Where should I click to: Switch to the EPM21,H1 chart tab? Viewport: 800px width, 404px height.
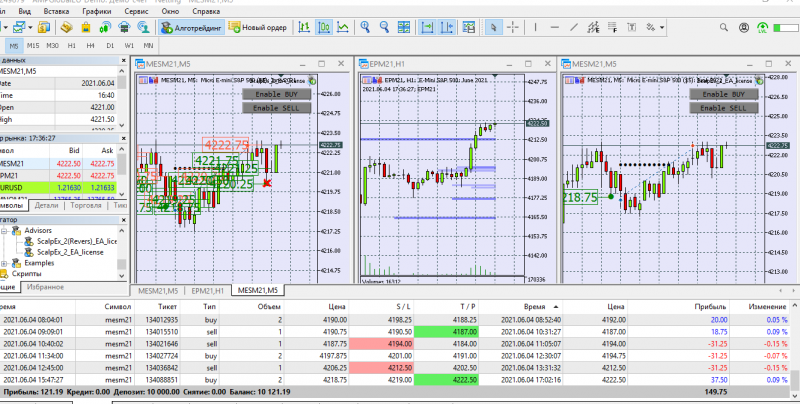point(207,290)
